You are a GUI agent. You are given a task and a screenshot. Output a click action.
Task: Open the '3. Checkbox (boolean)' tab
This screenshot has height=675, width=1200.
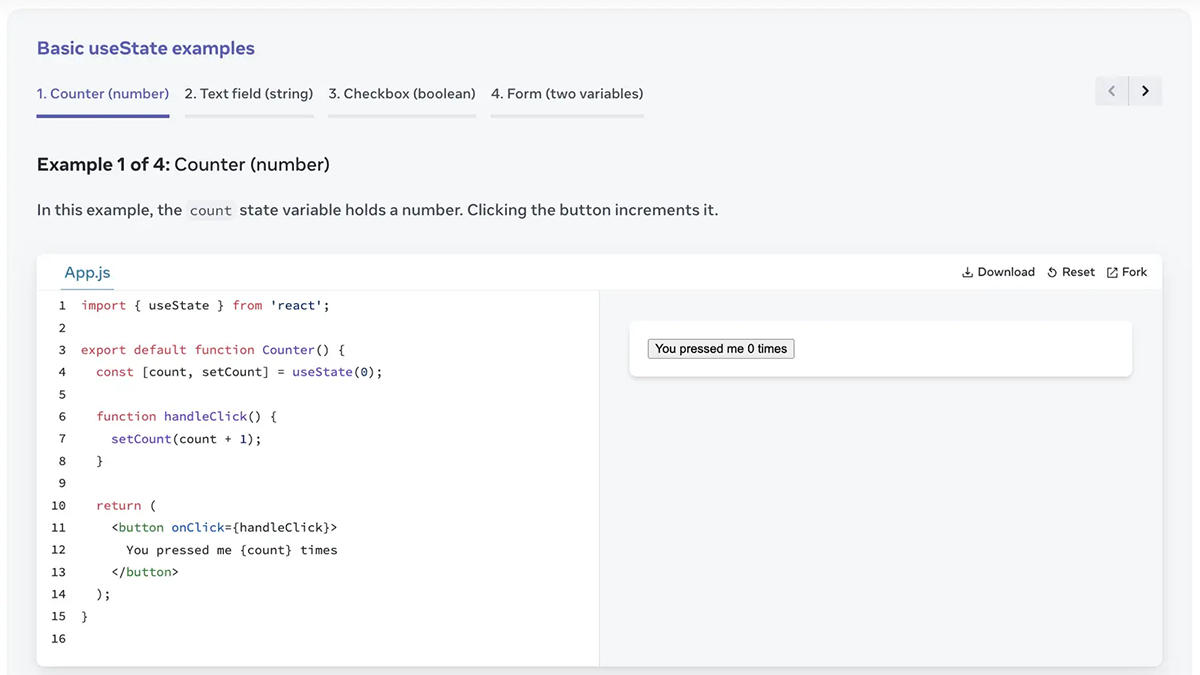[x=402, y=94]
